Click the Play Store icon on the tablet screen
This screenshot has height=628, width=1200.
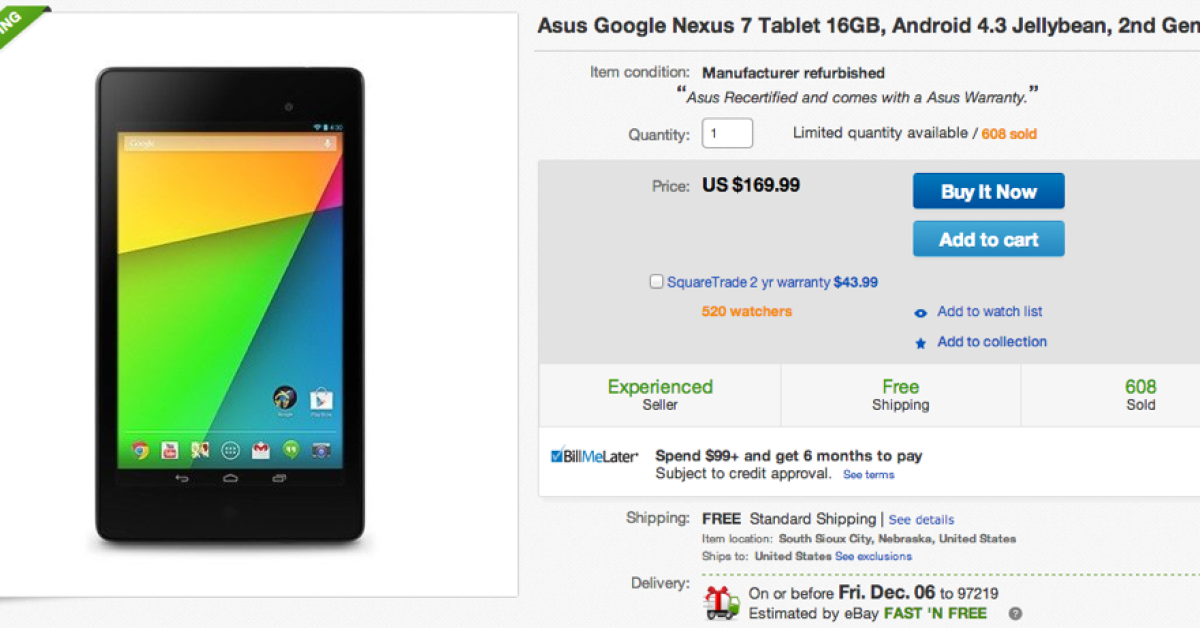320,399
